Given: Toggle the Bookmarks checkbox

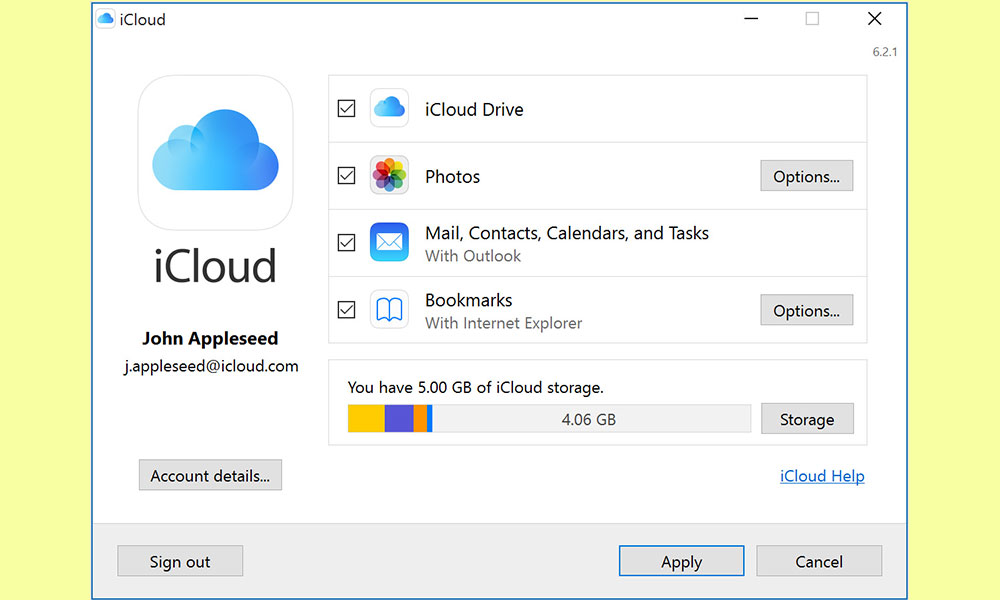Looking at the screenshot, I should coord(346,310).
